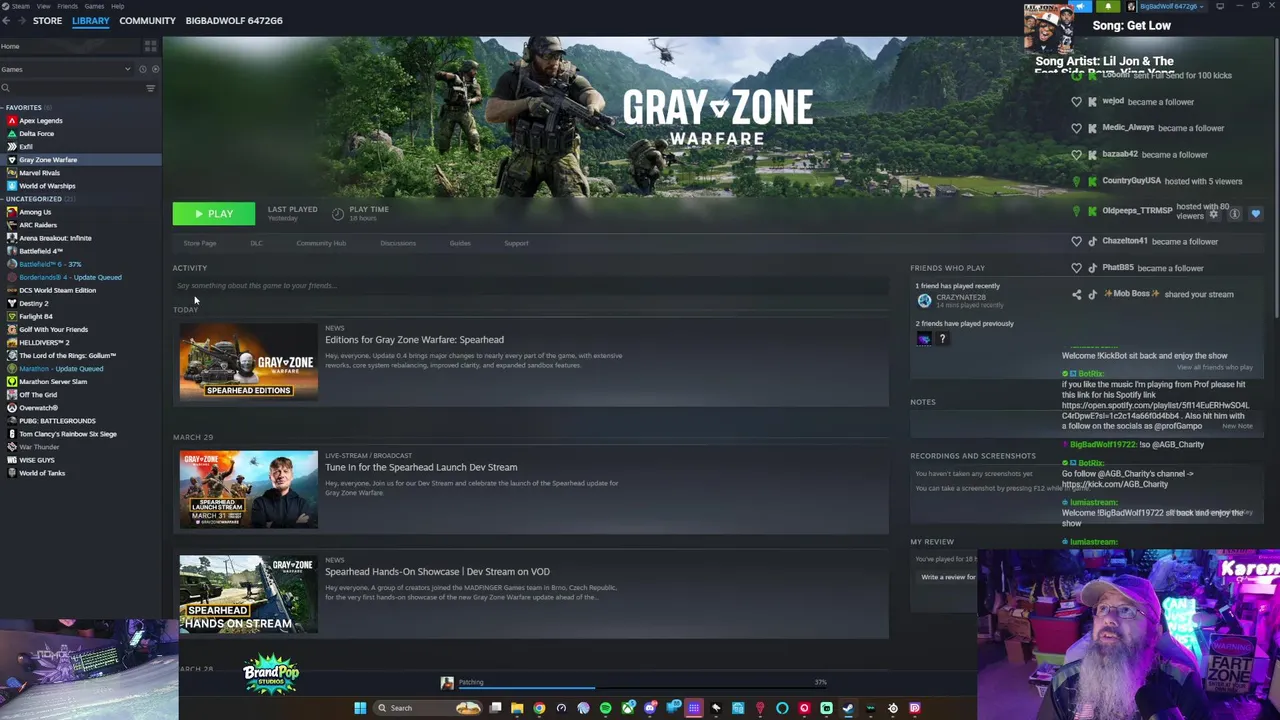Viewport: 1280px width, 720px height.
Task: Open the Help menu
Action: (x=117, y=6)
